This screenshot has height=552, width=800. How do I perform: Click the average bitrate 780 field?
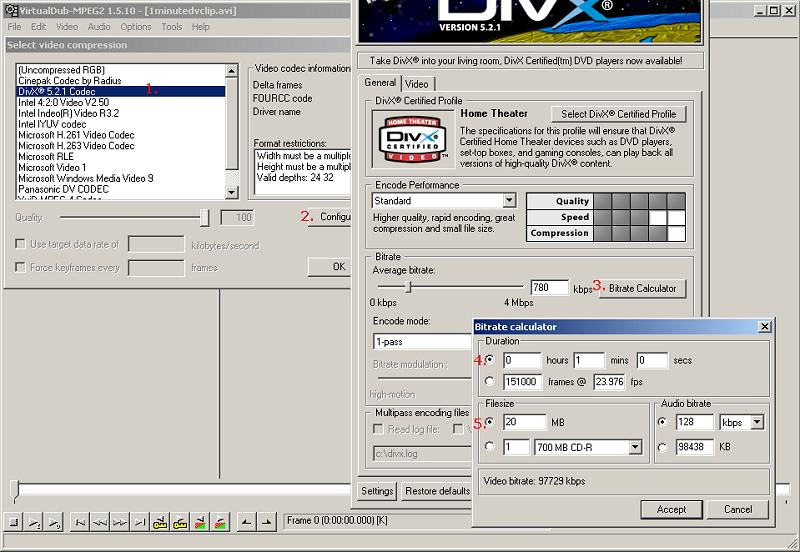(549, 288)
